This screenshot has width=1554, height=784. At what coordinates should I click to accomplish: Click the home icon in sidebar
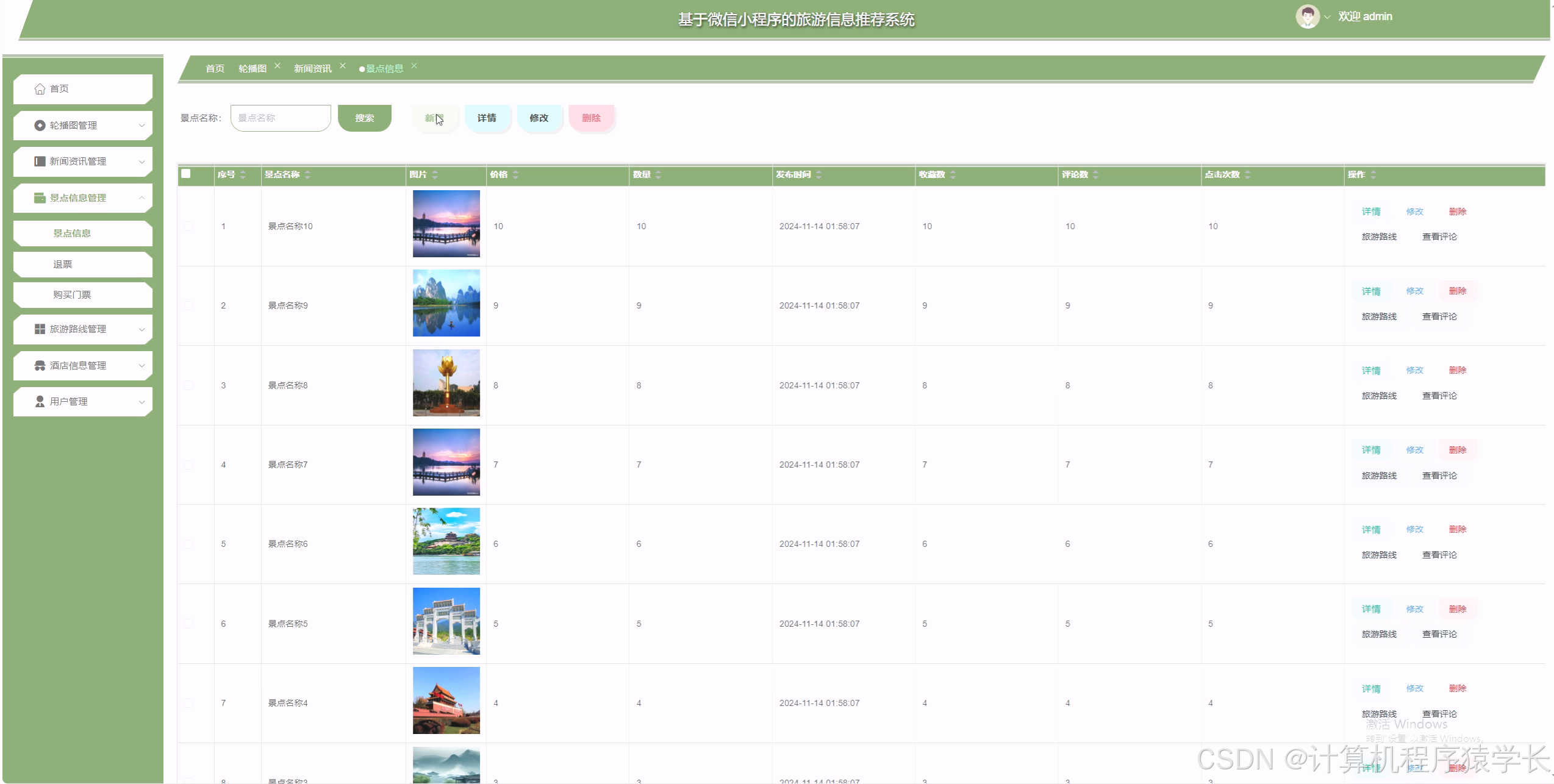(x=40, y=89)
